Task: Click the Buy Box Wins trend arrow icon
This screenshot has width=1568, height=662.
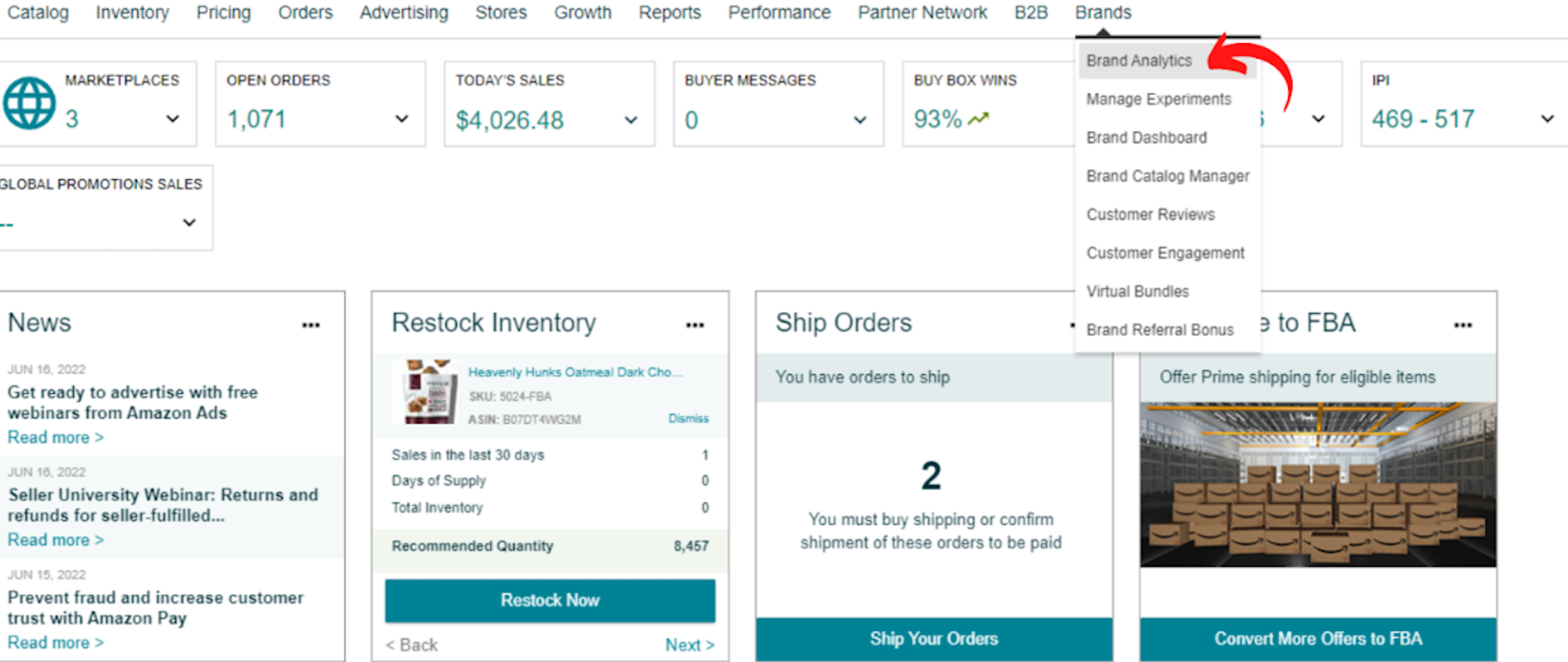Action: point(978,119)
